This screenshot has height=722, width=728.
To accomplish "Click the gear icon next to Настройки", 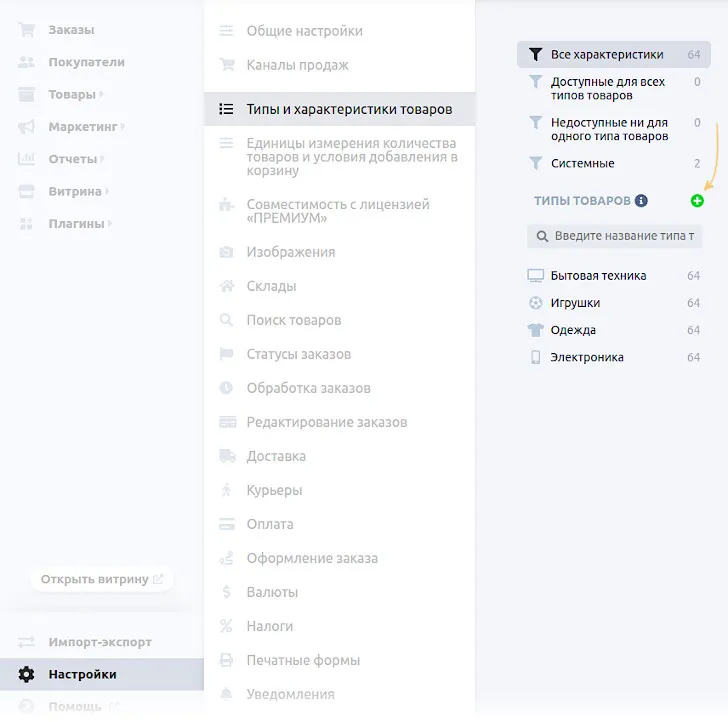I will point(26,674).
